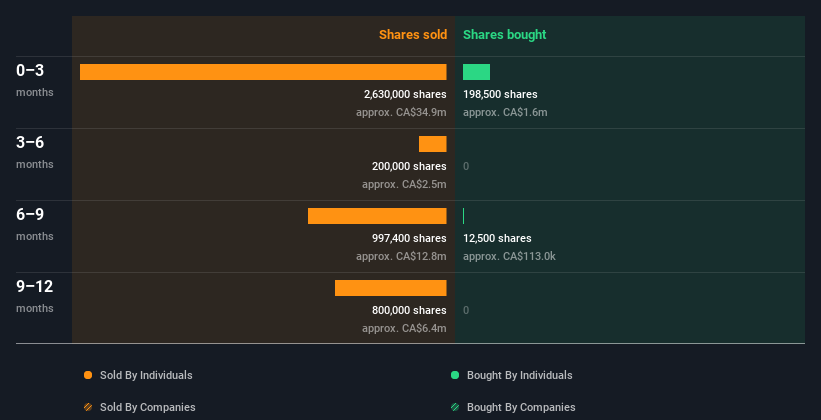Viewport: 821px width, 420px height.
Task: Select the 9–12 months orange sold bar
Action: coord(391,288)
